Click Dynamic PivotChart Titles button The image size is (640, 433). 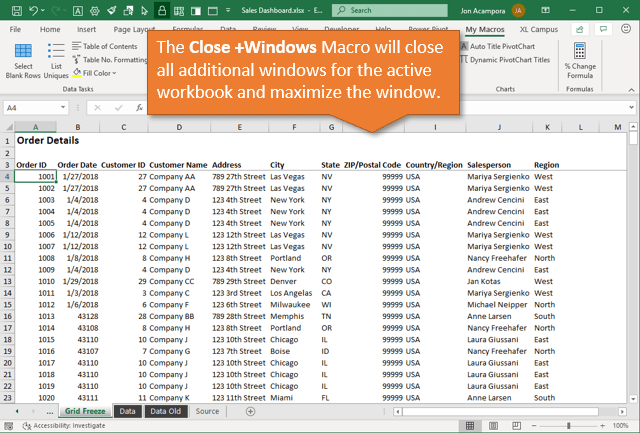click(516, 60)
